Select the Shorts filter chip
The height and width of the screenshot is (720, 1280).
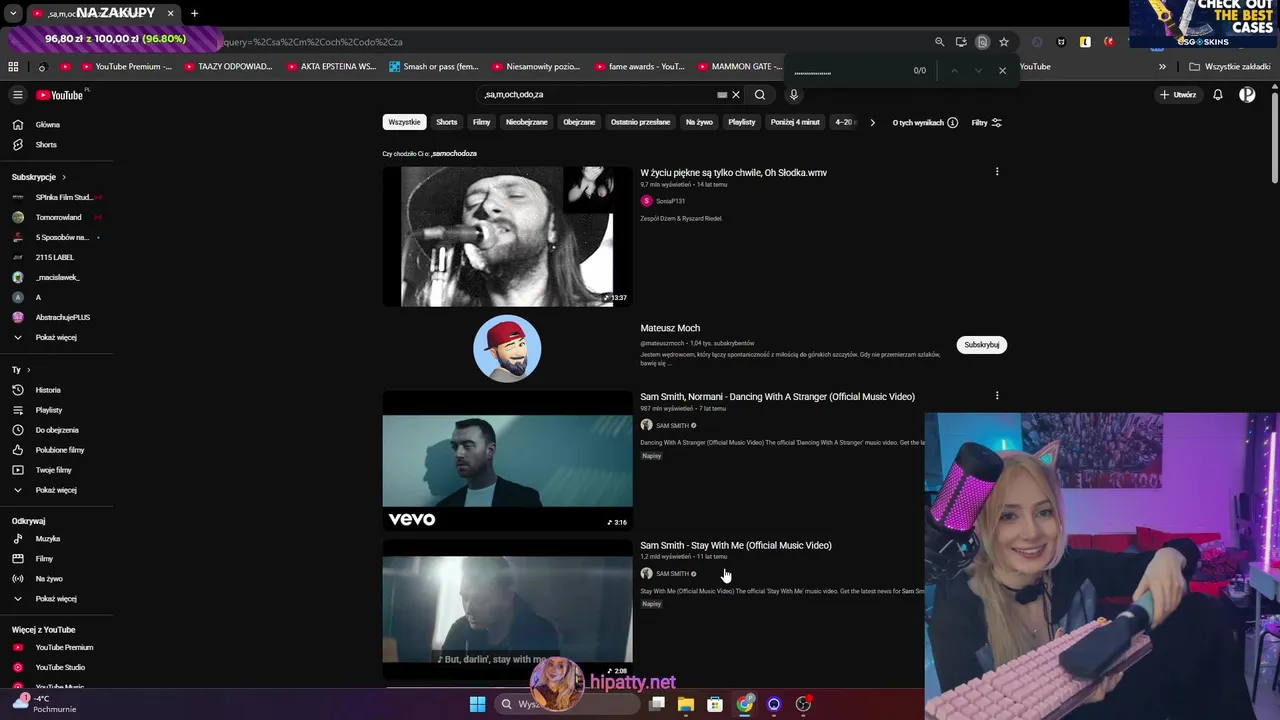[x=447, y=122]
